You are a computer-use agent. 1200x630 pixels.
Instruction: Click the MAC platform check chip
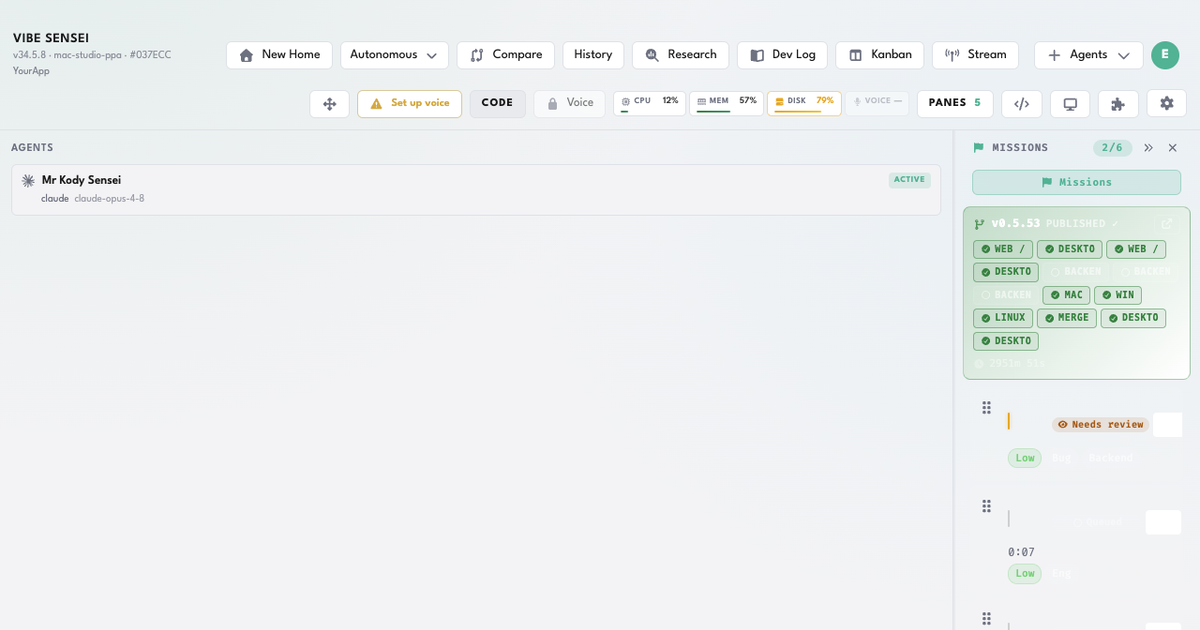(1066, 295)
